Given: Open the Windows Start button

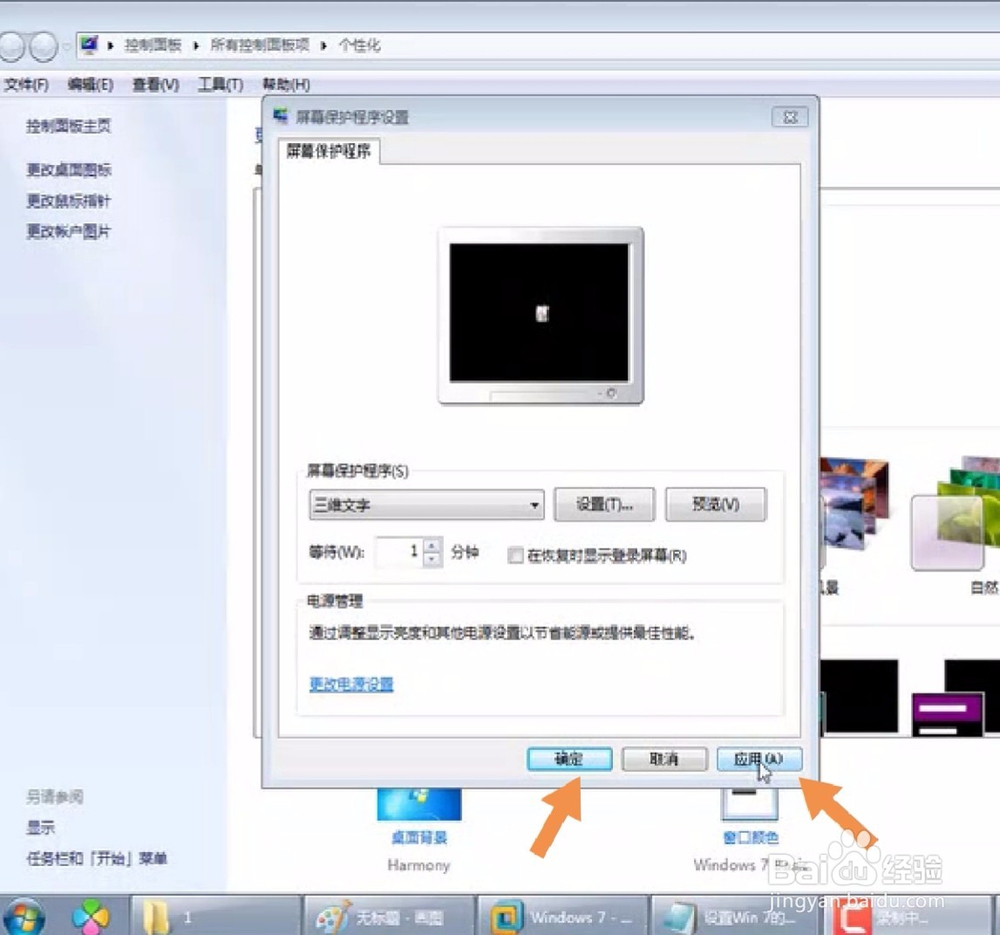Looking at the screenshot, I should coord(24,917).
